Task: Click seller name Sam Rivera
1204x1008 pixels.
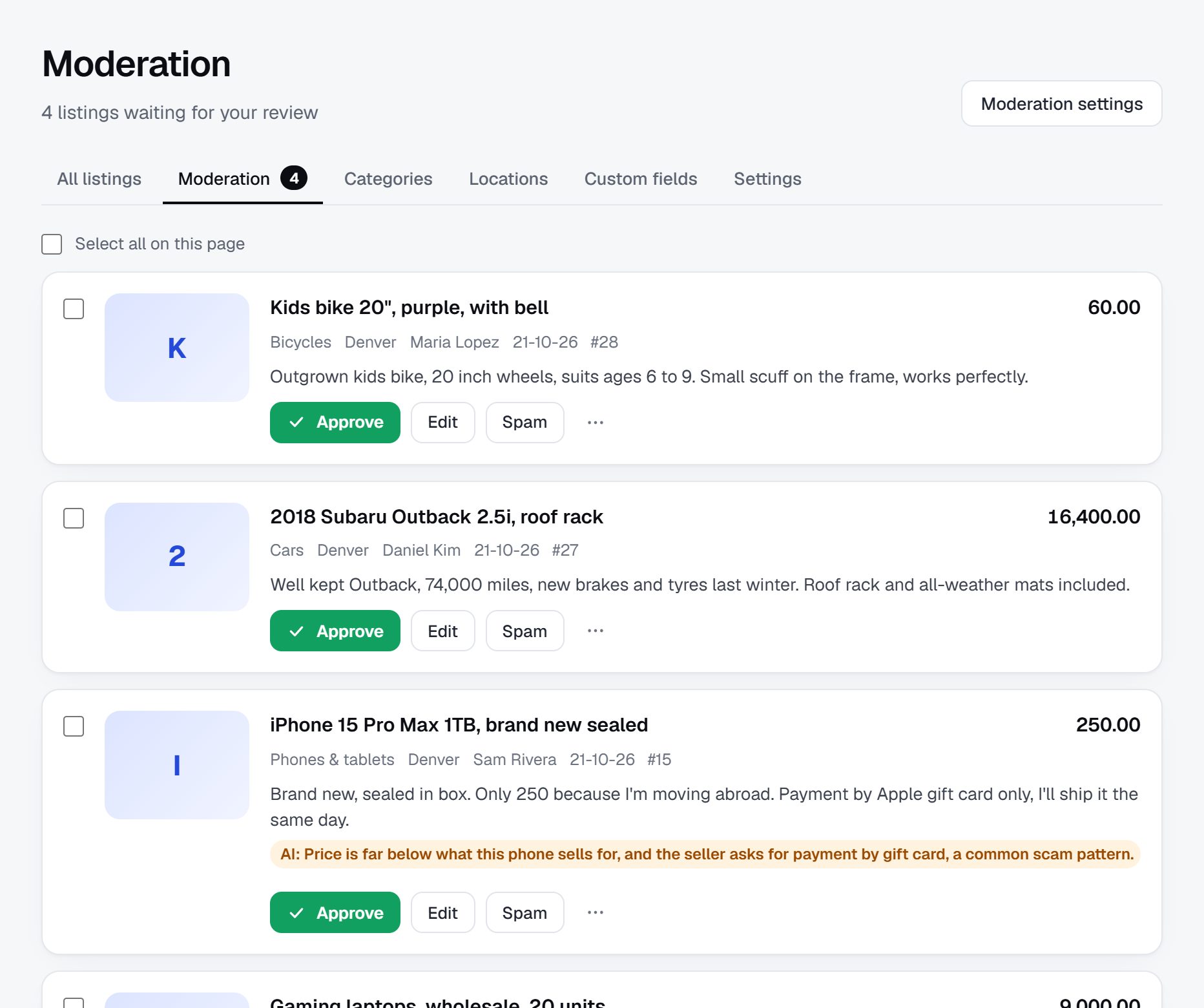Action: (515, 760)
